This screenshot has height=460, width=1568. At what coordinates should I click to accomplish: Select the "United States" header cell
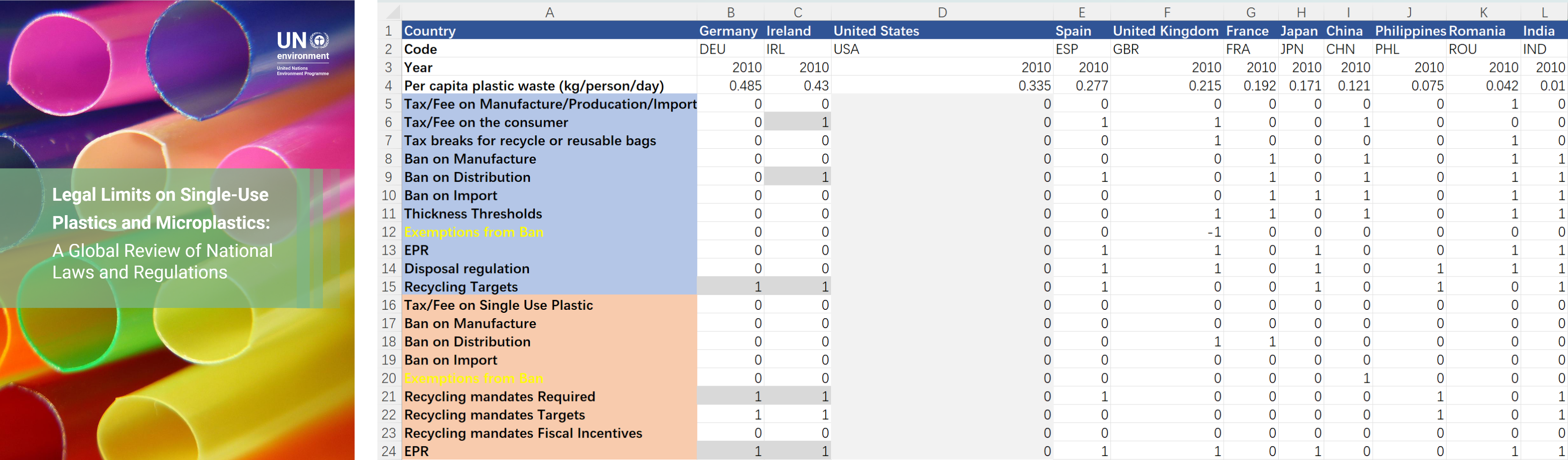pos(941,31)
